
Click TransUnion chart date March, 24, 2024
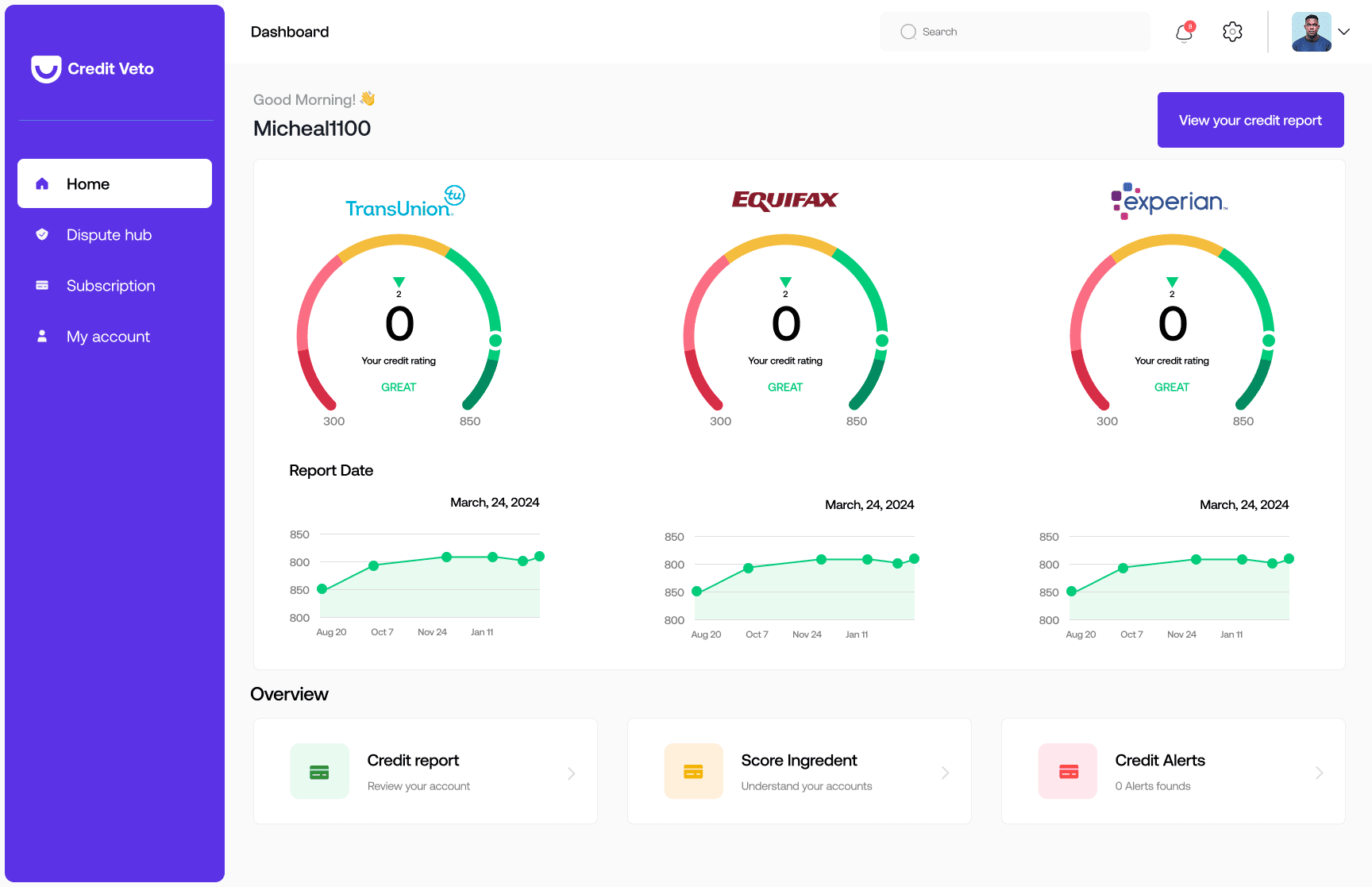coord(495,502)
